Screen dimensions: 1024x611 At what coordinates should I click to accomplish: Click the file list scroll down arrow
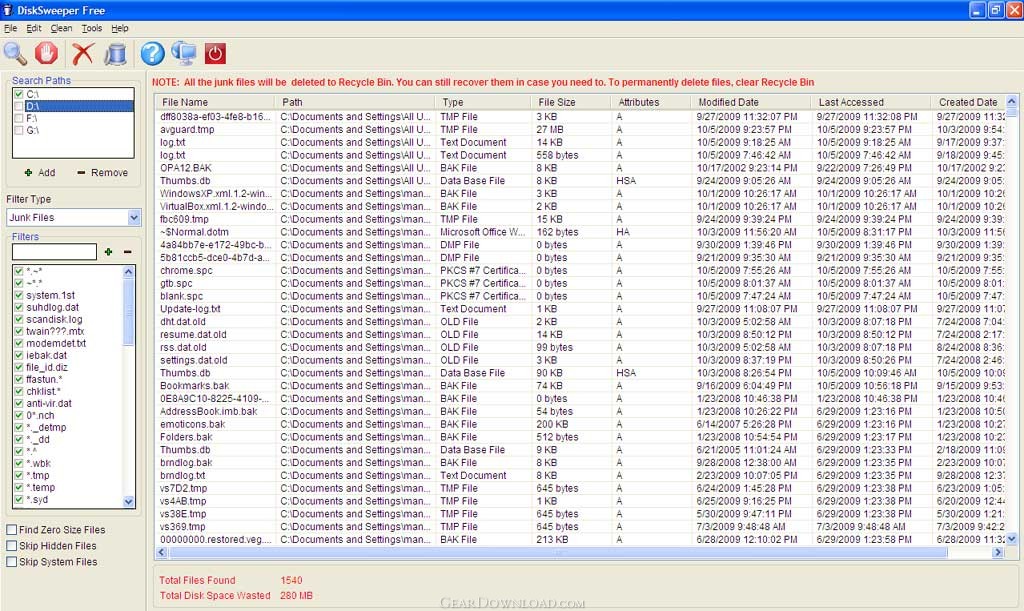[x=1012, y=539]
